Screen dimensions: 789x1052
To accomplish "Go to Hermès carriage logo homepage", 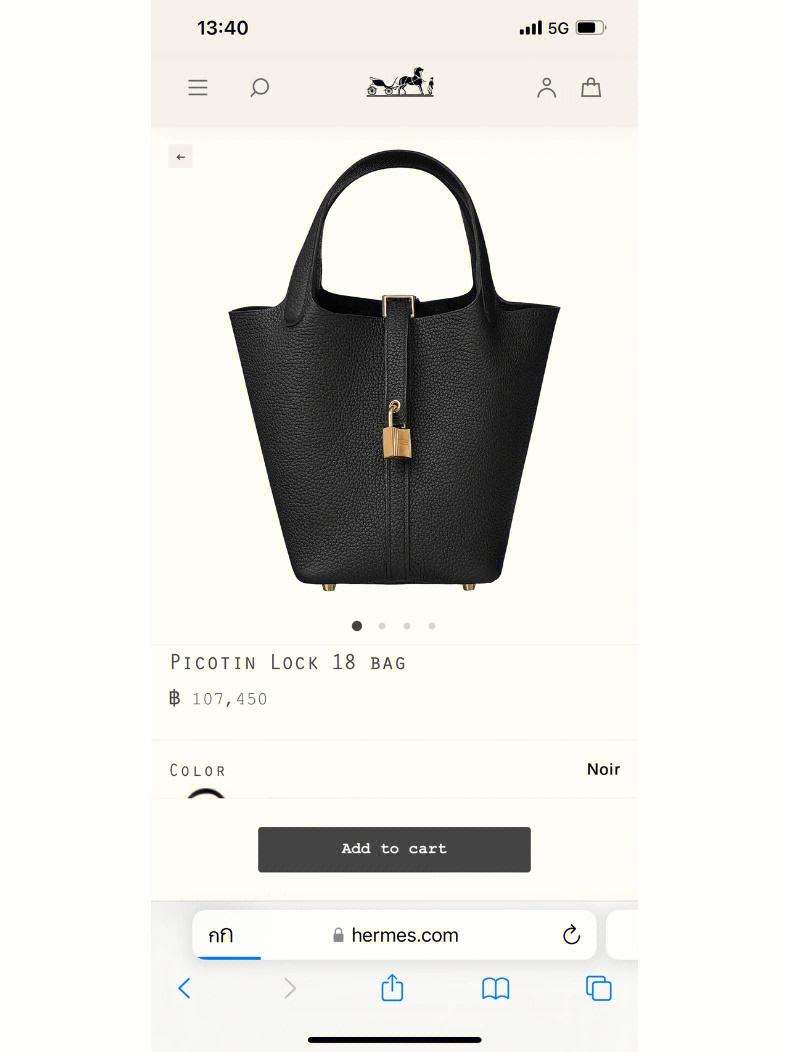I will click(x=400, y=83).
